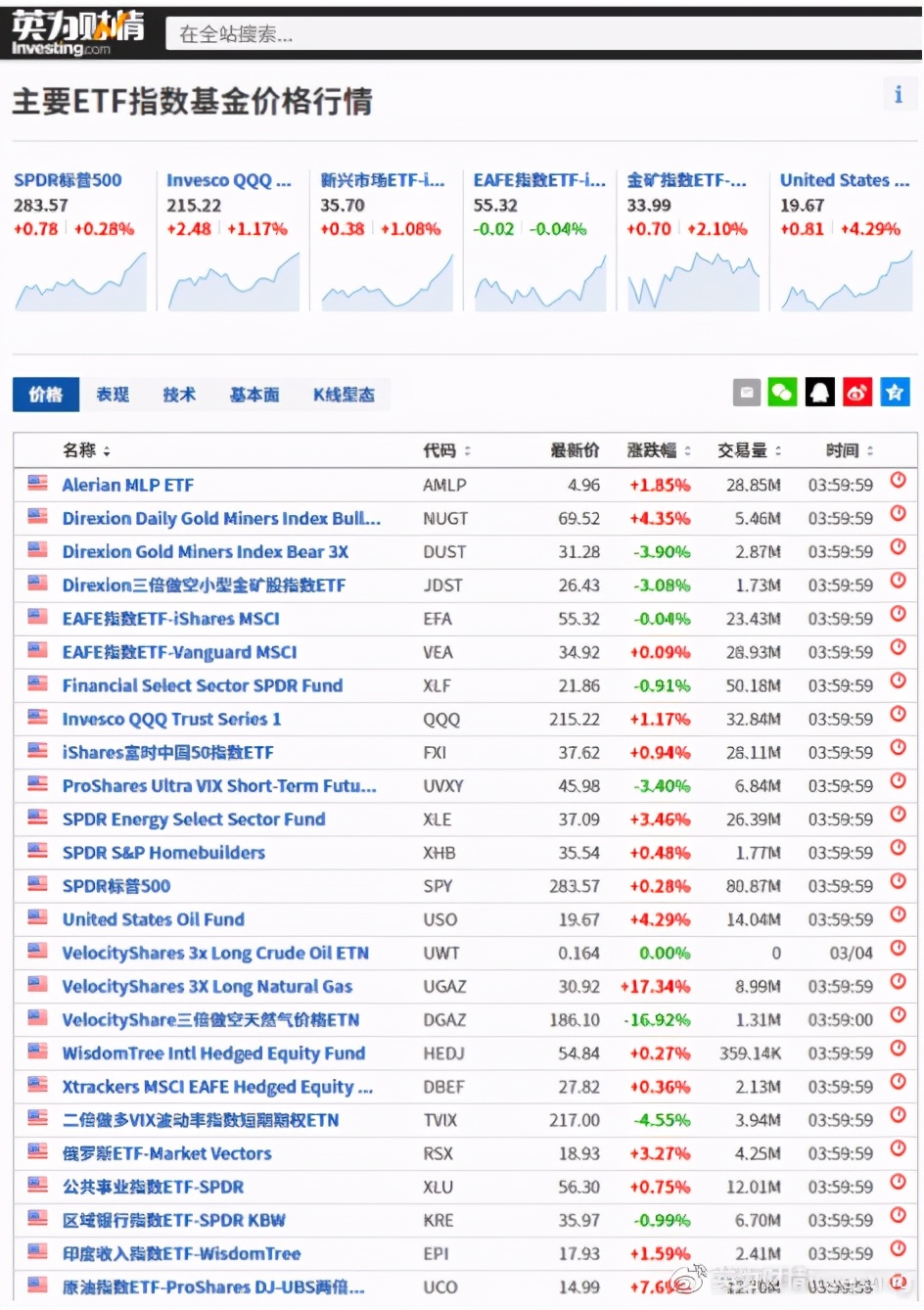924x1310 pixels.
Task: Share to Weibo using the red icon
Action: (x=857, y=392)
